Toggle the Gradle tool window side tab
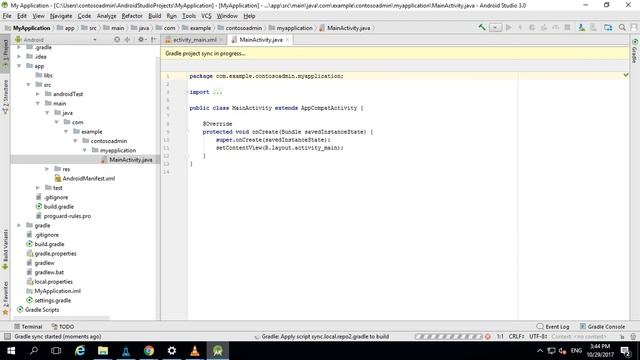The height and width of the screenshot is (360, 640). (x=635, y=51)
